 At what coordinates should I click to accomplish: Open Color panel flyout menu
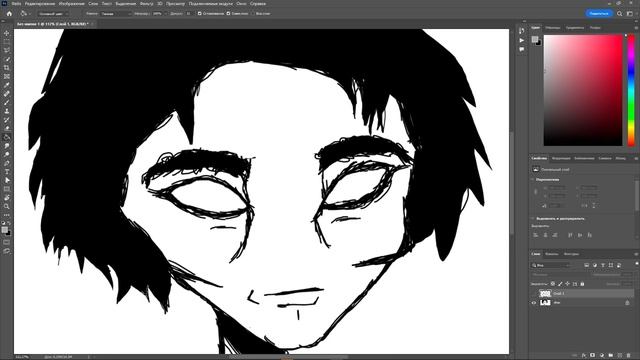tap(636, 28)
